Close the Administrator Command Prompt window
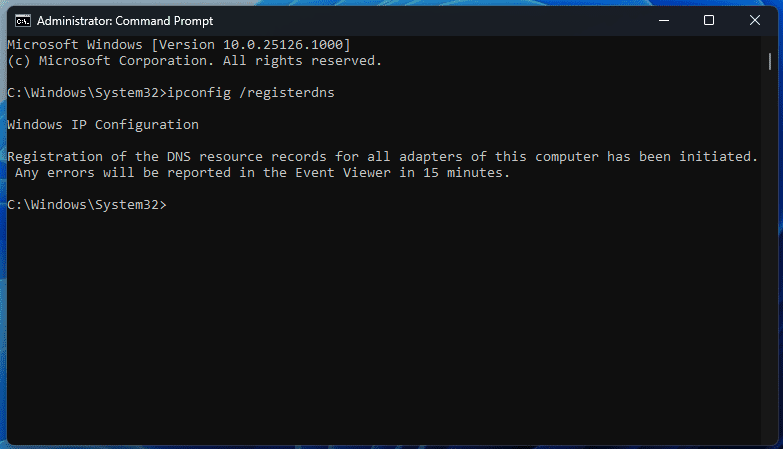Image resolution: width=783 pixels, height=449 pixels. point(755,20)
